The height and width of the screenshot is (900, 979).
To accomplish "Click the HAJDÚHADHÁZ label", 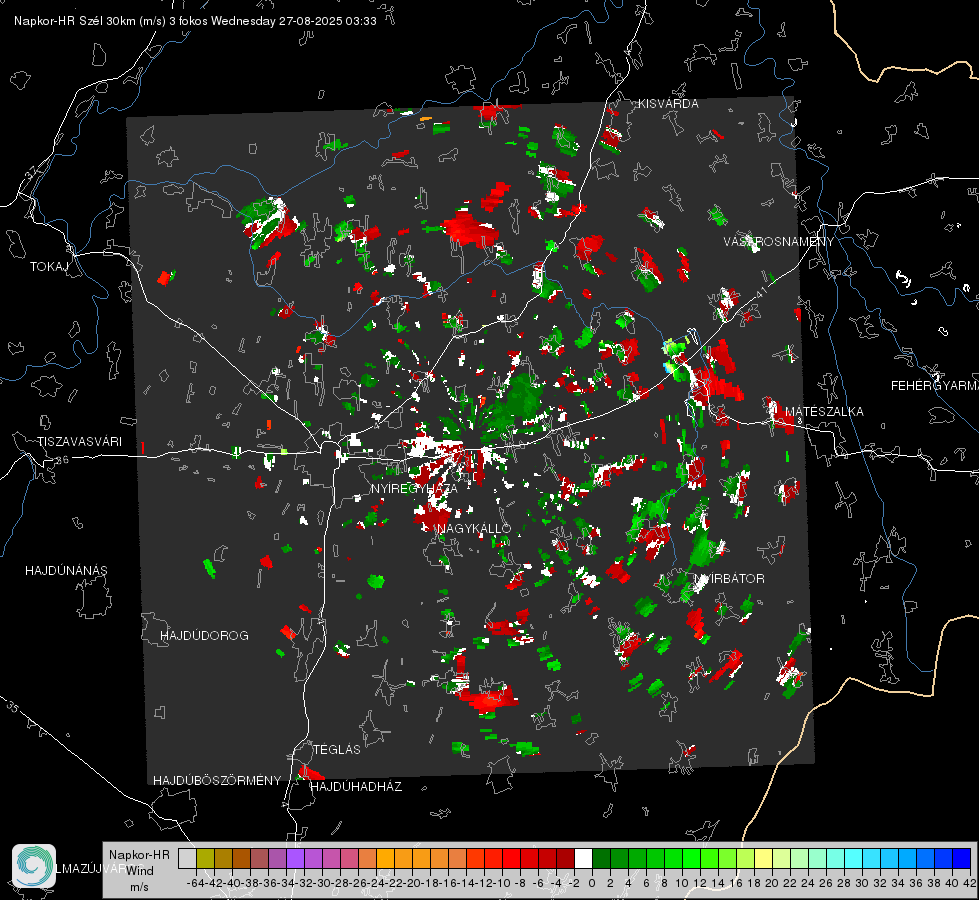I will [356, 786].
